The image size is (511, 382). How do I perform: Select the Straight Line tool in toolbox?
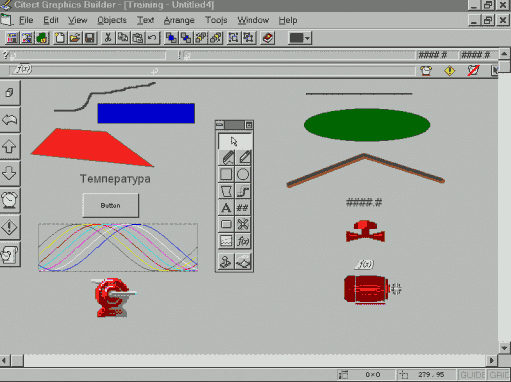tap(243, 157)
